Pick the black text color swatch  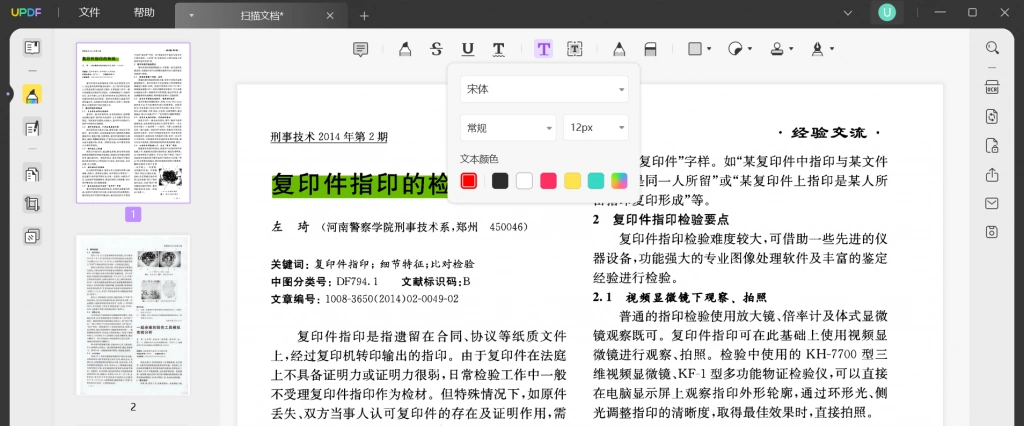pyautogui.click(x=500, y=181)
